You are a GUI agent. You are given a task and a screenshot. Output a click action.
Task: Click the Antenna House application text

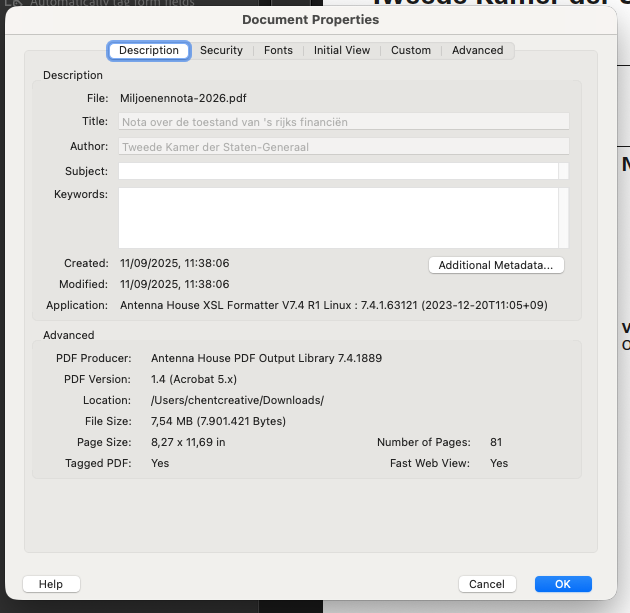pyautogui.click(x=333, y=305)
